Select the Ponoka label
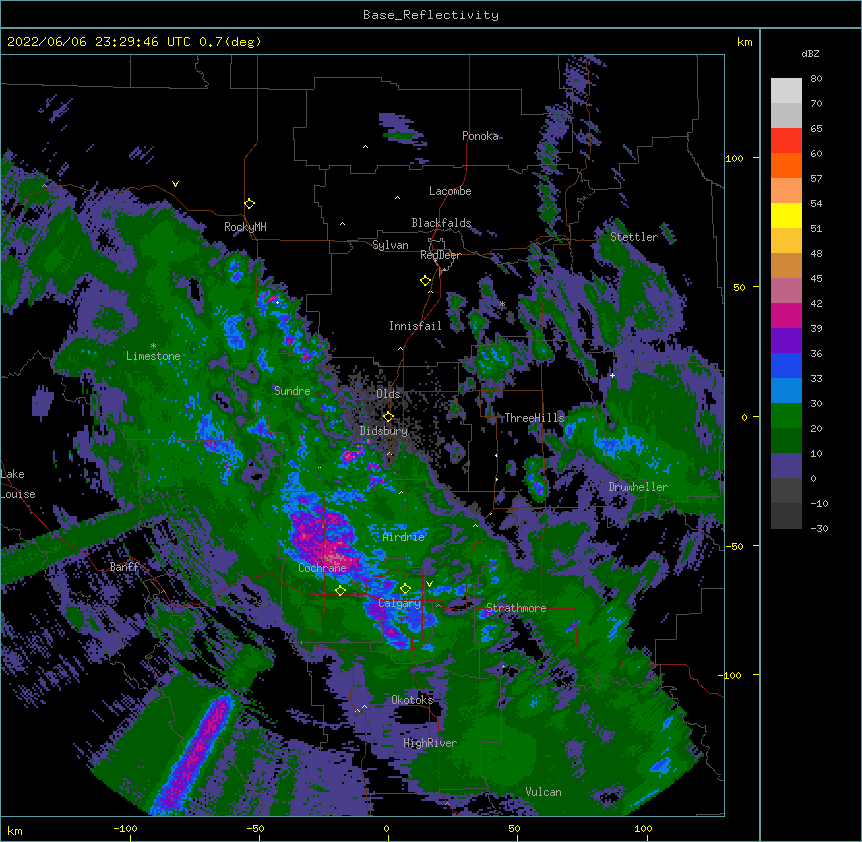862x842 pixels. point(480,136)
